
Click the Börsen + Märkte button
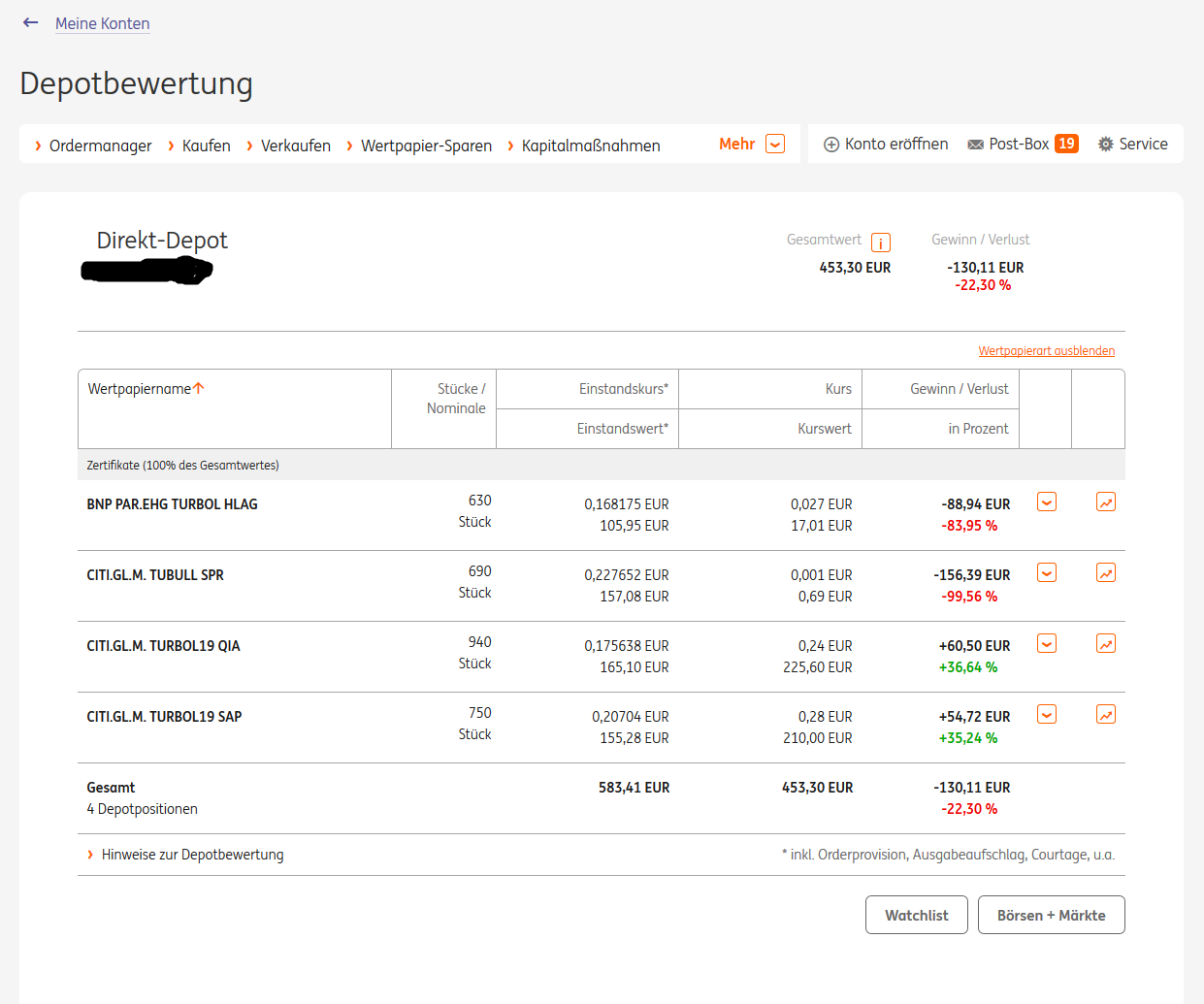point(1051,915)
